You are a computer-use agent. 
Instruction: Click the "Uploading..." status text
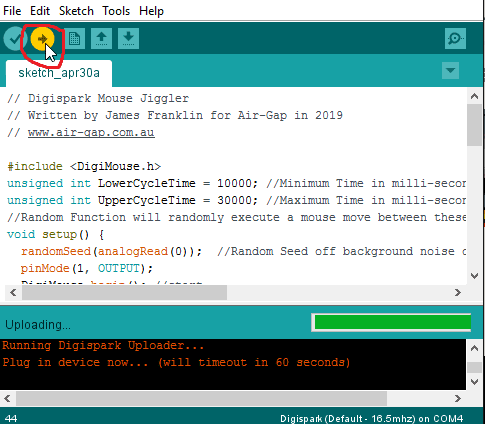tap(38, 325)
